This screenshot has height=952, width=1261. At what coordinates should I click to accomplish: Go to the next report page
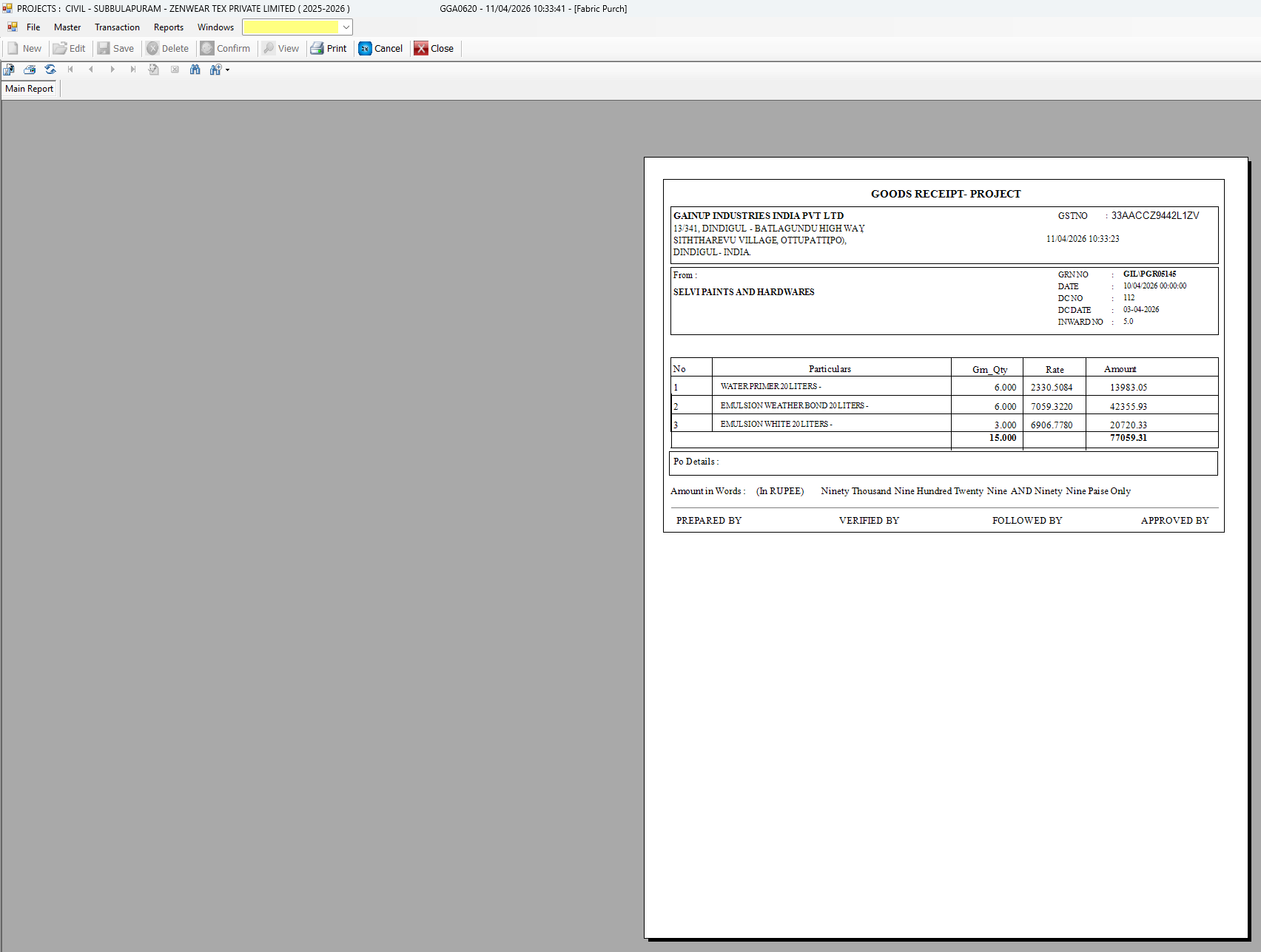click(x=112, y=70)
